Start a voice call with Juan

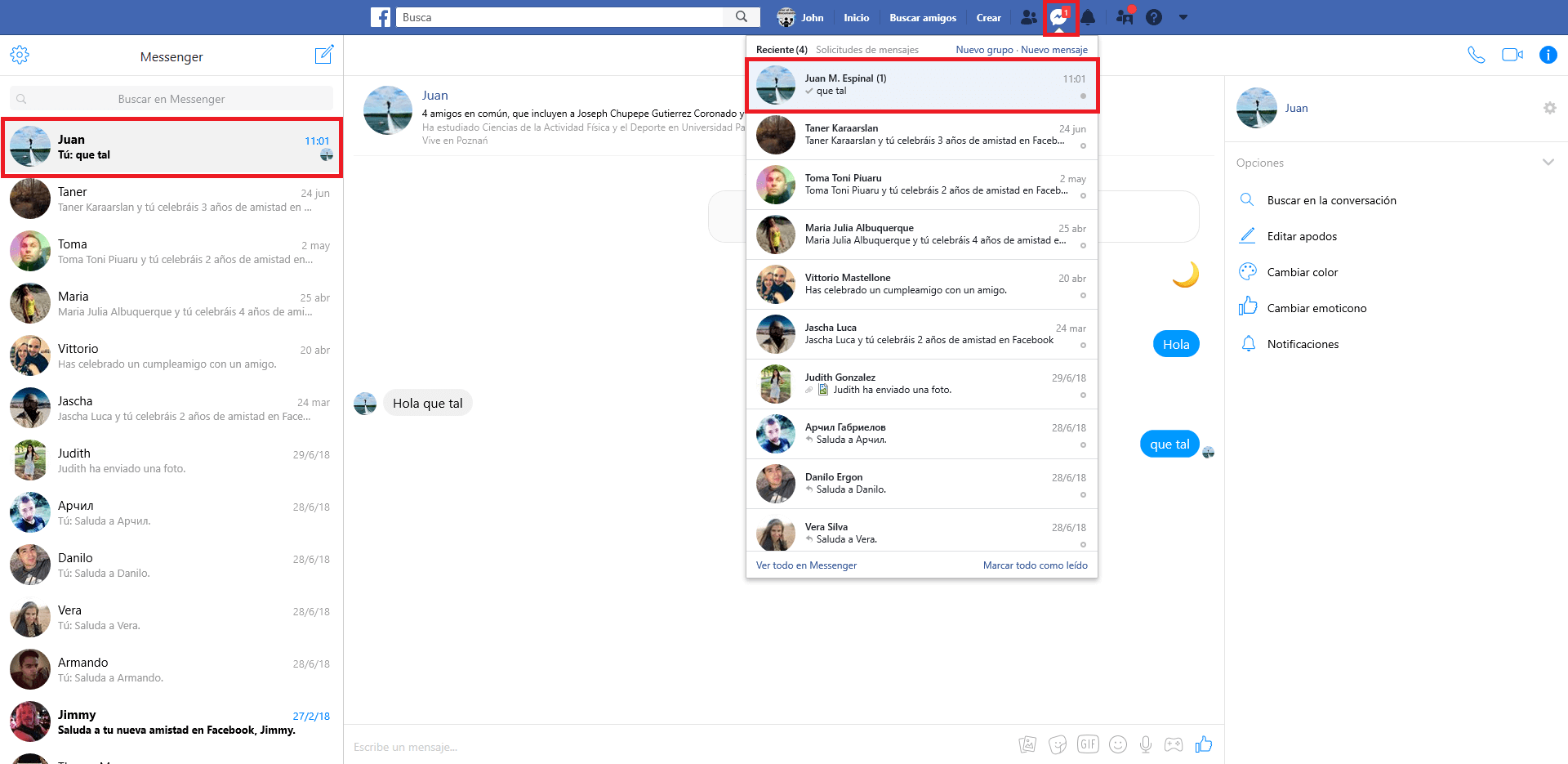pyautogui.click(x=1476, y=55)
